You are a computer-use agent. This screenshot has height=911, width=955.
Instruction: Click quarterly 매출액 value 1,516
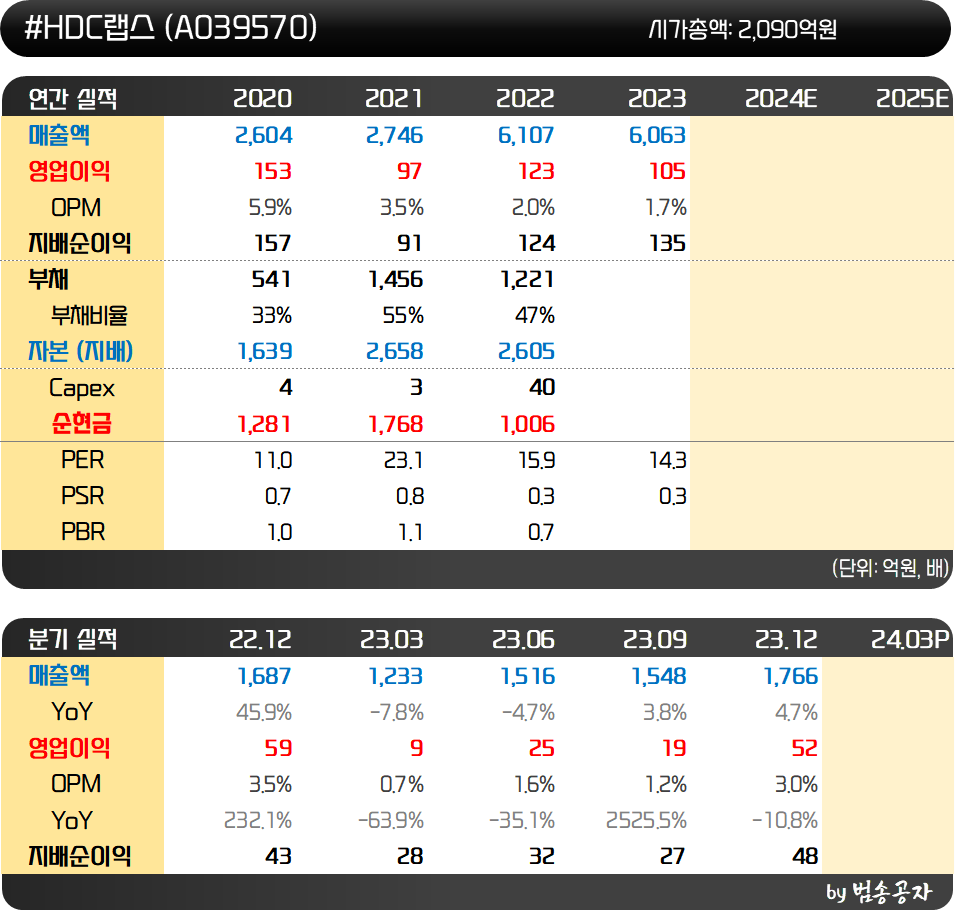[x=527, y=676]
